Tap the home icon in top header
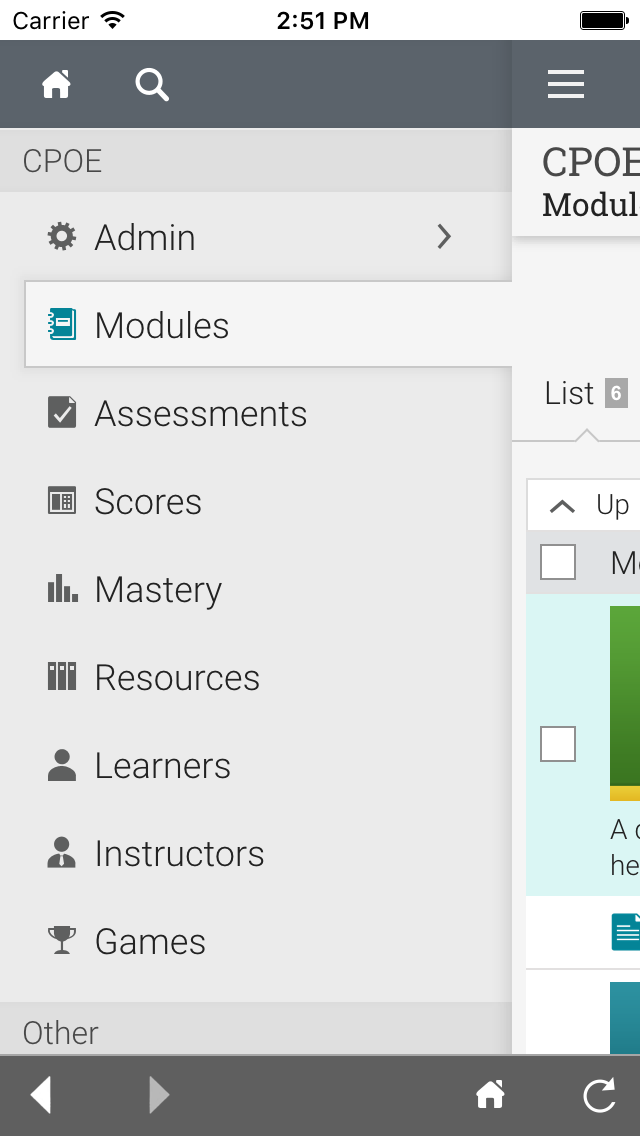The image size is (640, 1136). pos(56,85)
